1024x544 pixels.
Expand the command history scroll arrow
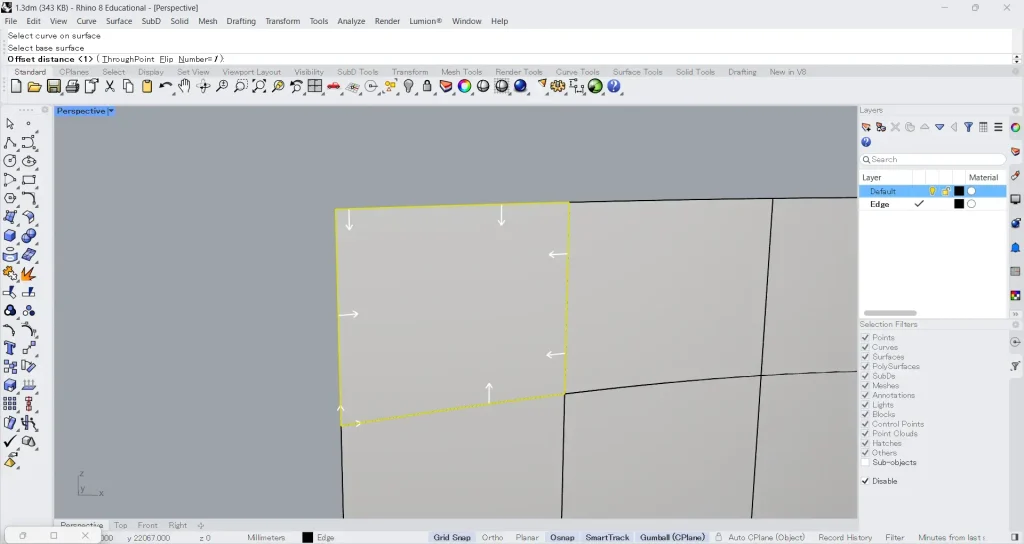click(1016, 59)
